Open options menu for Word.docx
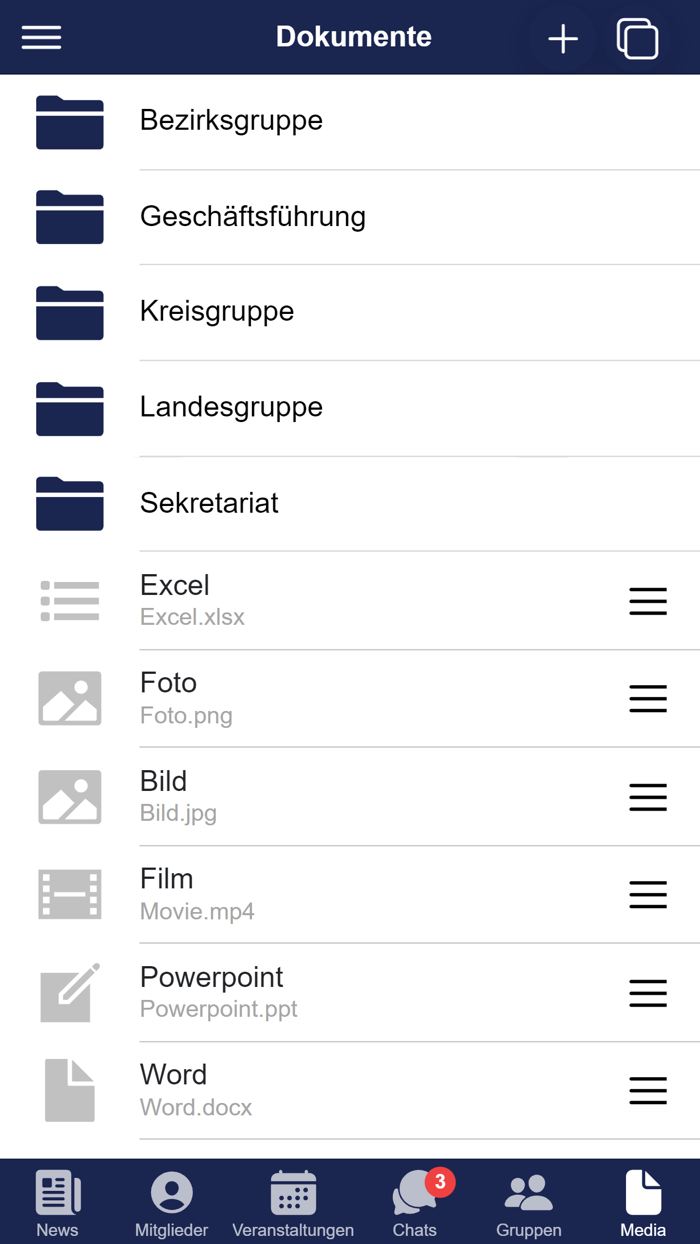 point(648,1091)
